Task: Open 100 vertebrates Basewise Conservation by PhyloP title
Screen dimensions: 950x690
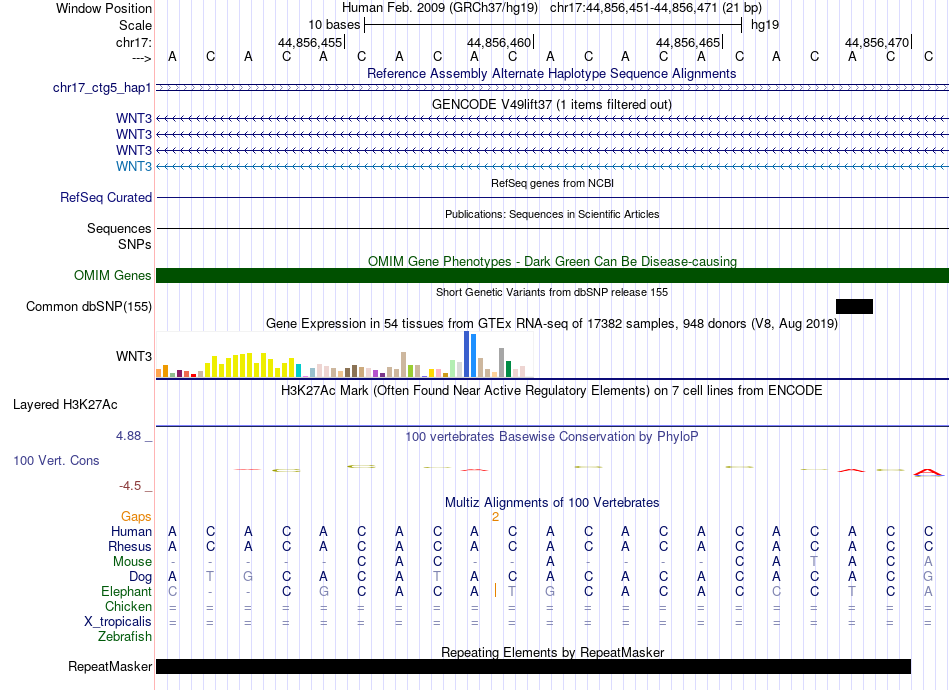Action: click(x=552, y=436)
